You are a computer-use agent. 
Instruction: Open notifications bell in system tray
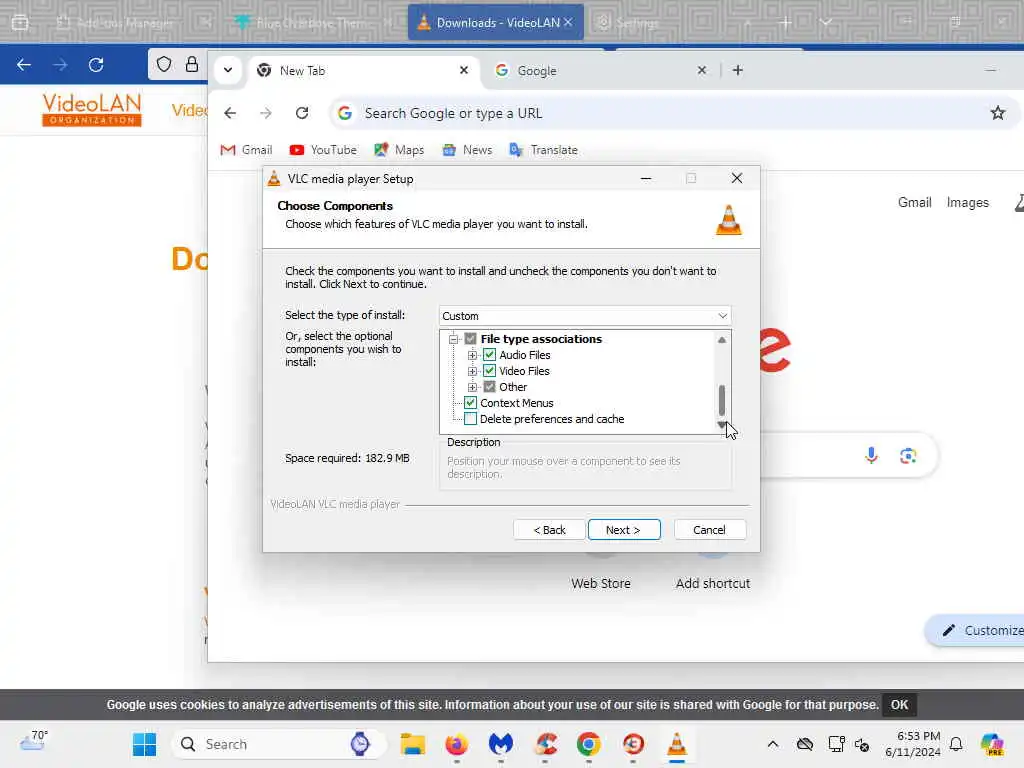point(956,744)
